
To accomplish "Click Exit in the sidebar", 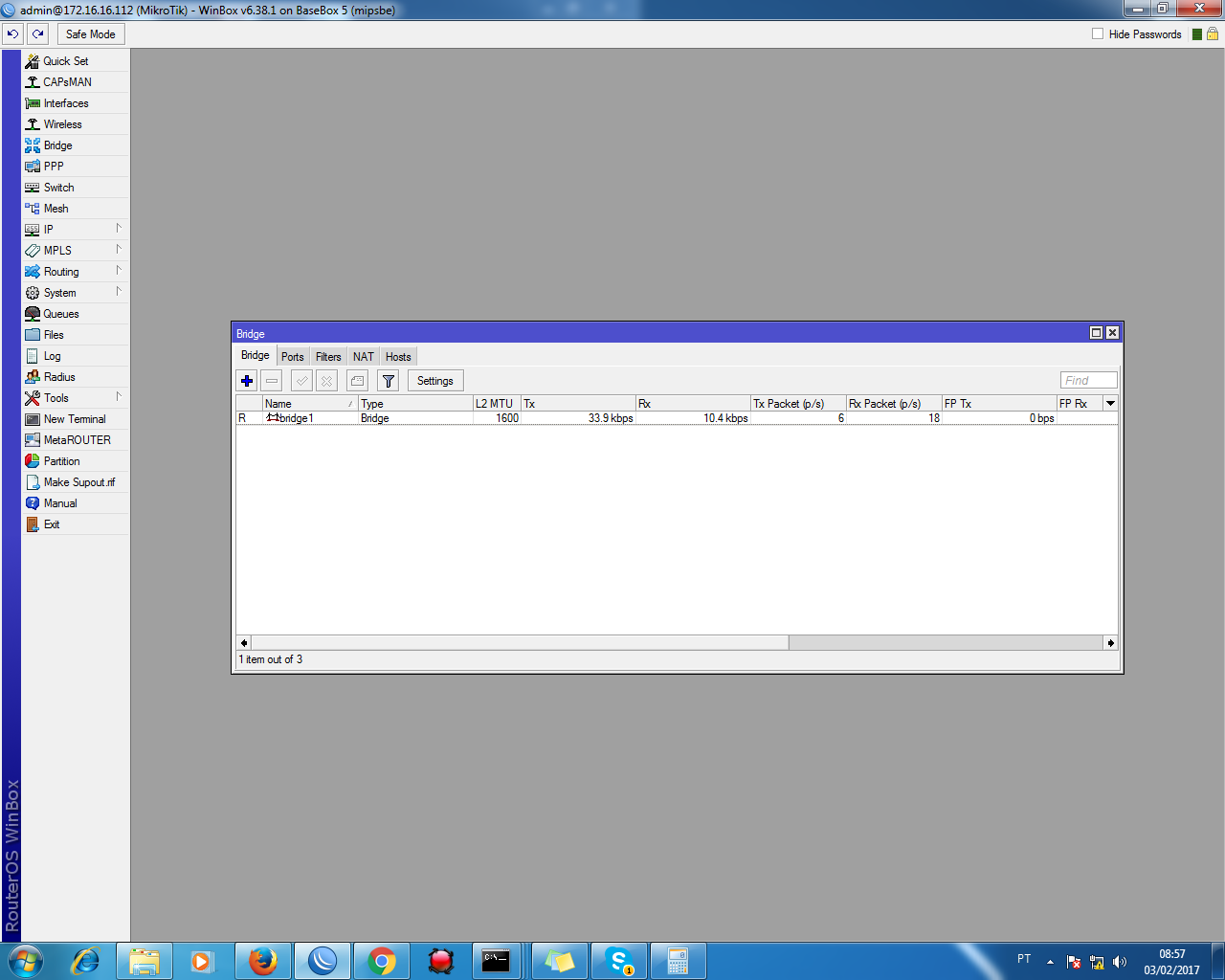I will point(76,523).
